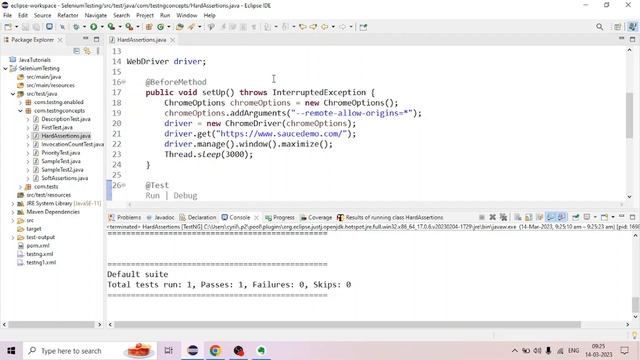The width and height of the screenshot is (640, 360).
Task: Click the Debug code lens under @Test
Action: point(185,196)
